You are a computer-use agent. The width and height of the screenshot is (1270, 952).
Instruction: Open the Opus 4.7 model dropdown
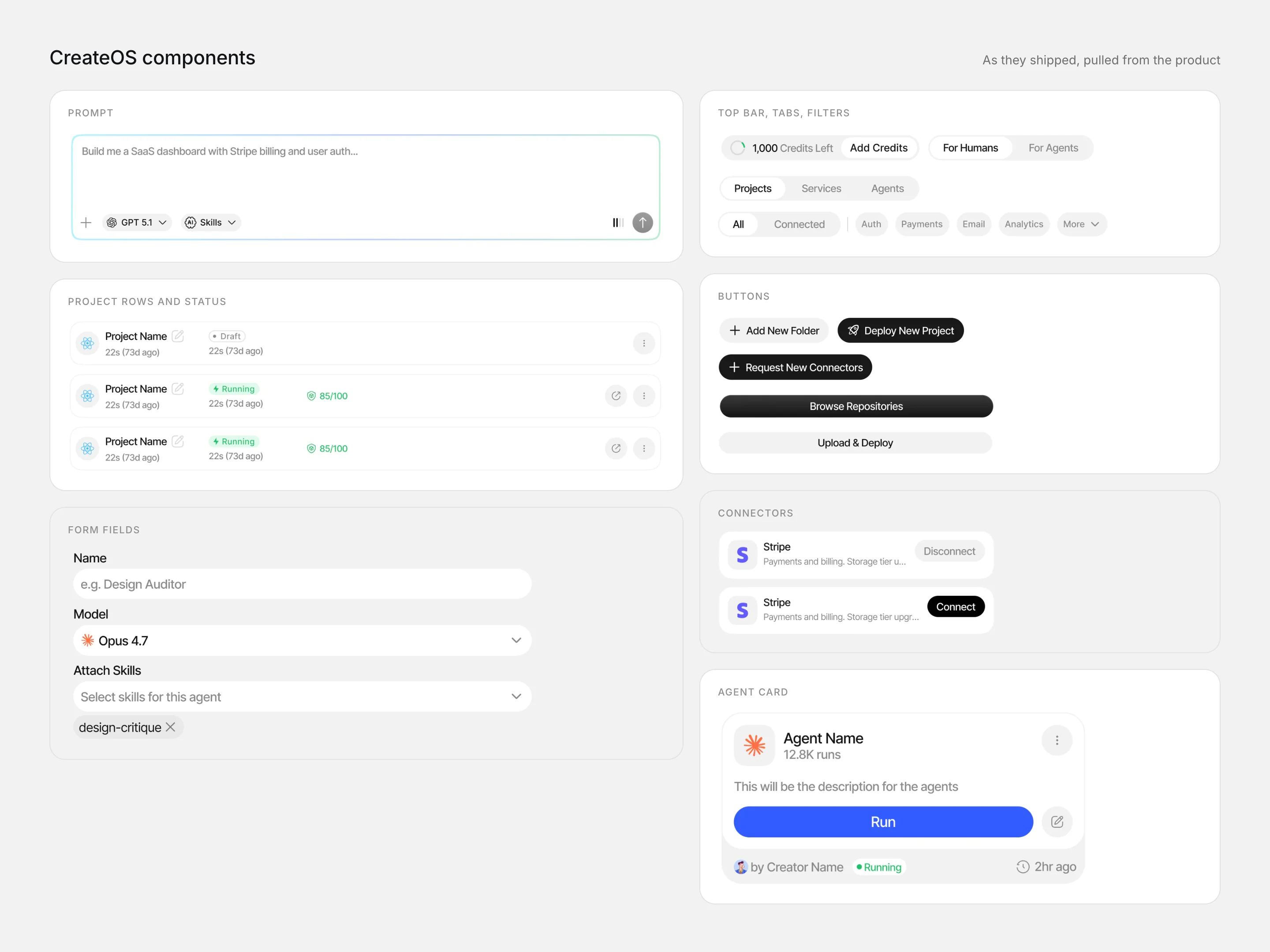pyautogui.click(x=302, y=640)
